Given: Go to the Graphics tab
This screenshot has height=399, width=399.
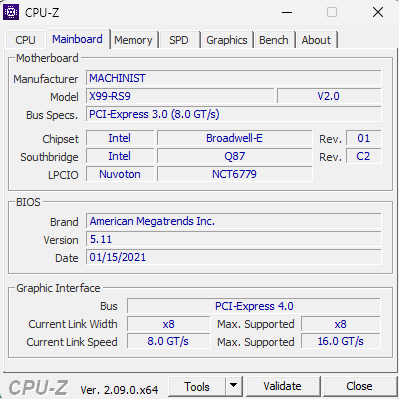Looking at the screenshot, I should coord(227,40).
